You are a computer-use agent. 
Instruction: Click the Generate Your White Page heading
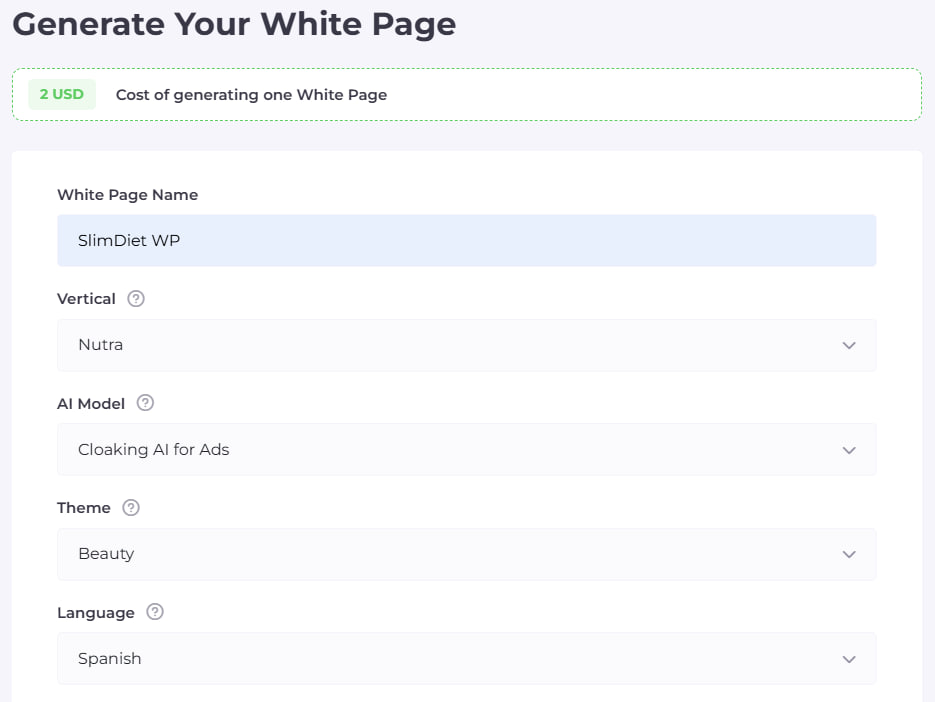point(234,24)
